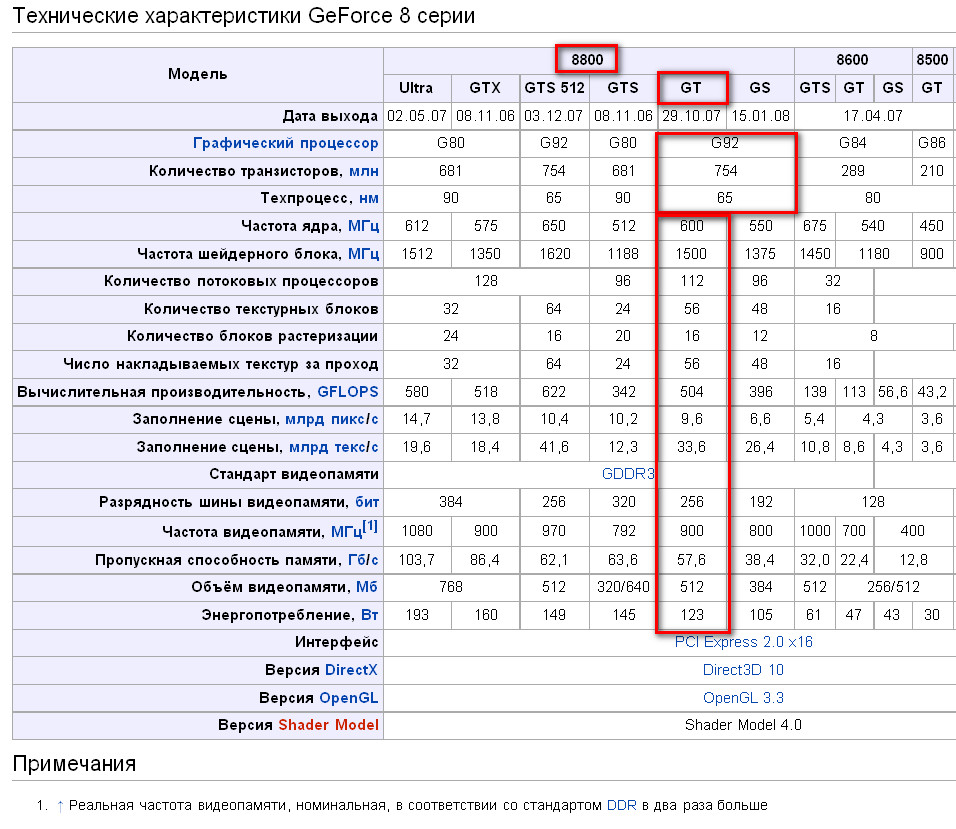Open the OpenGL 3.3 link

743,698
